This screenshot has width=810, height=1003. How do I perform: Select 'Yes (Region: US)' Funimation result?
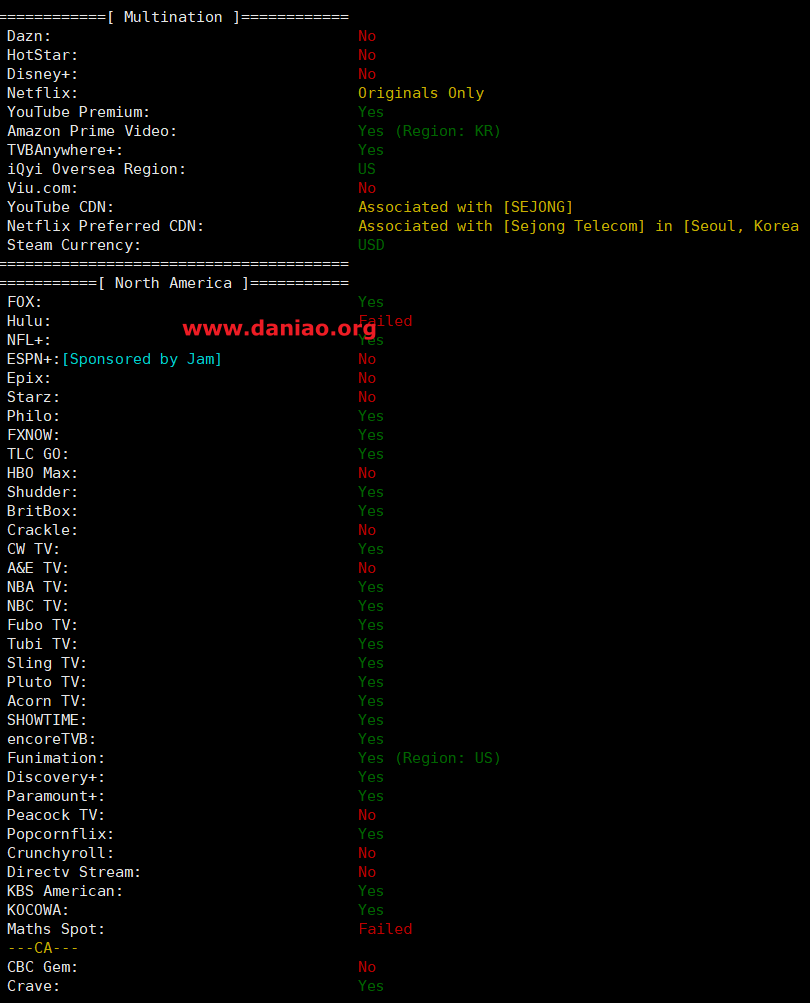click(x=429, y=759)
